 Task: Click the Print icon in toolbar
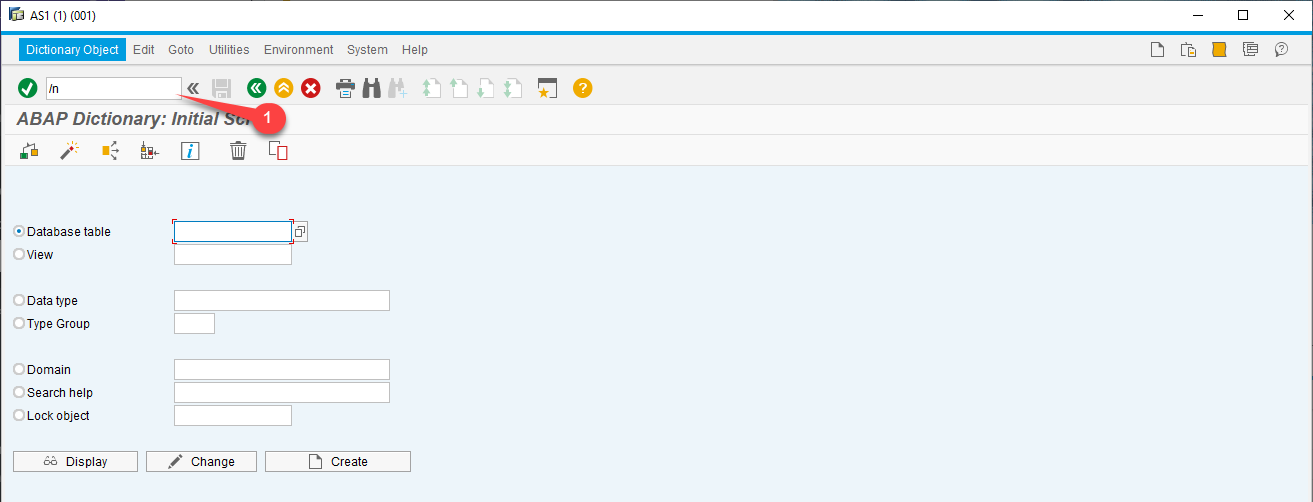(x=345, y=89)
